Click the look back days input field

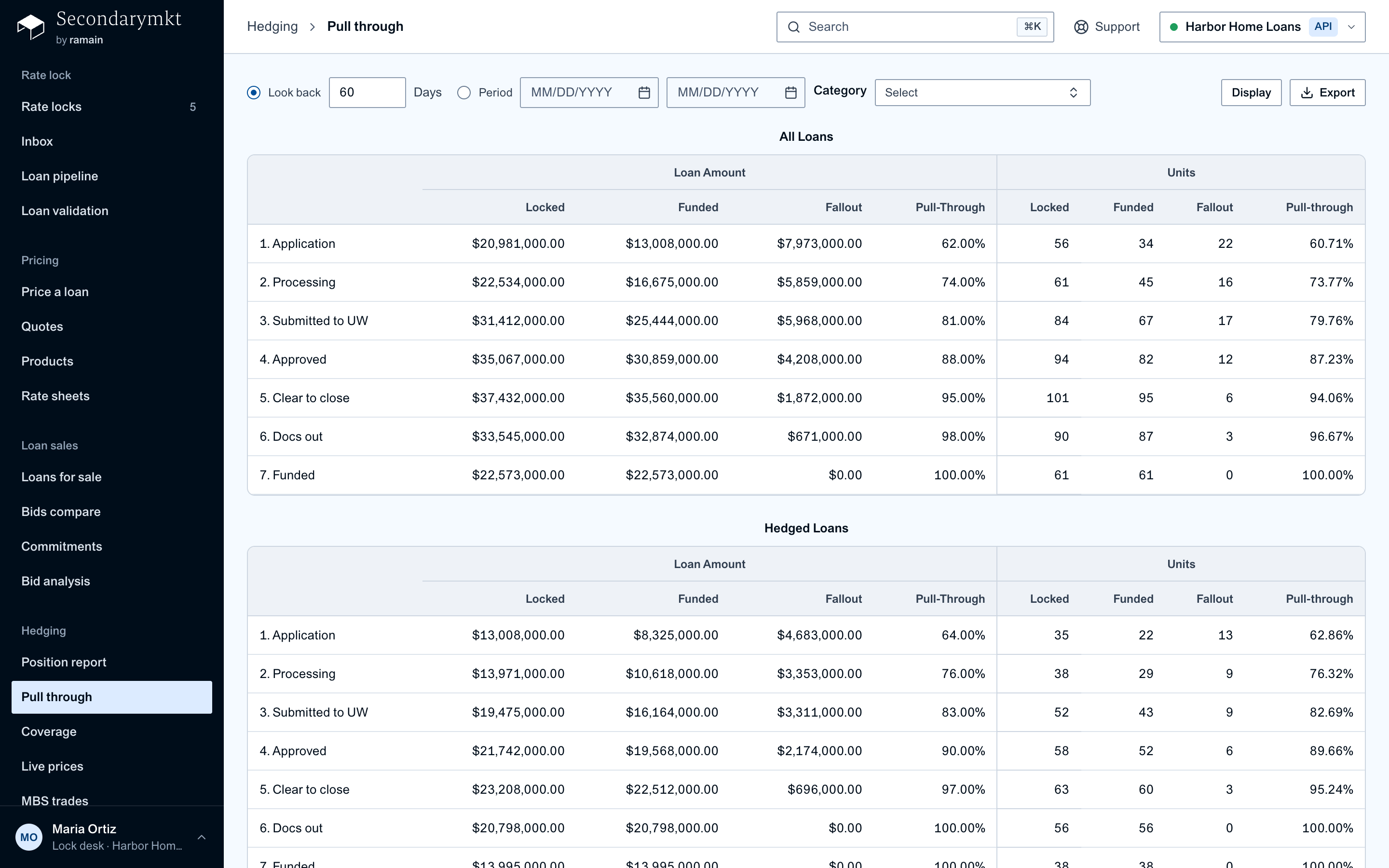pyautogui.click(x=368, y=93)
